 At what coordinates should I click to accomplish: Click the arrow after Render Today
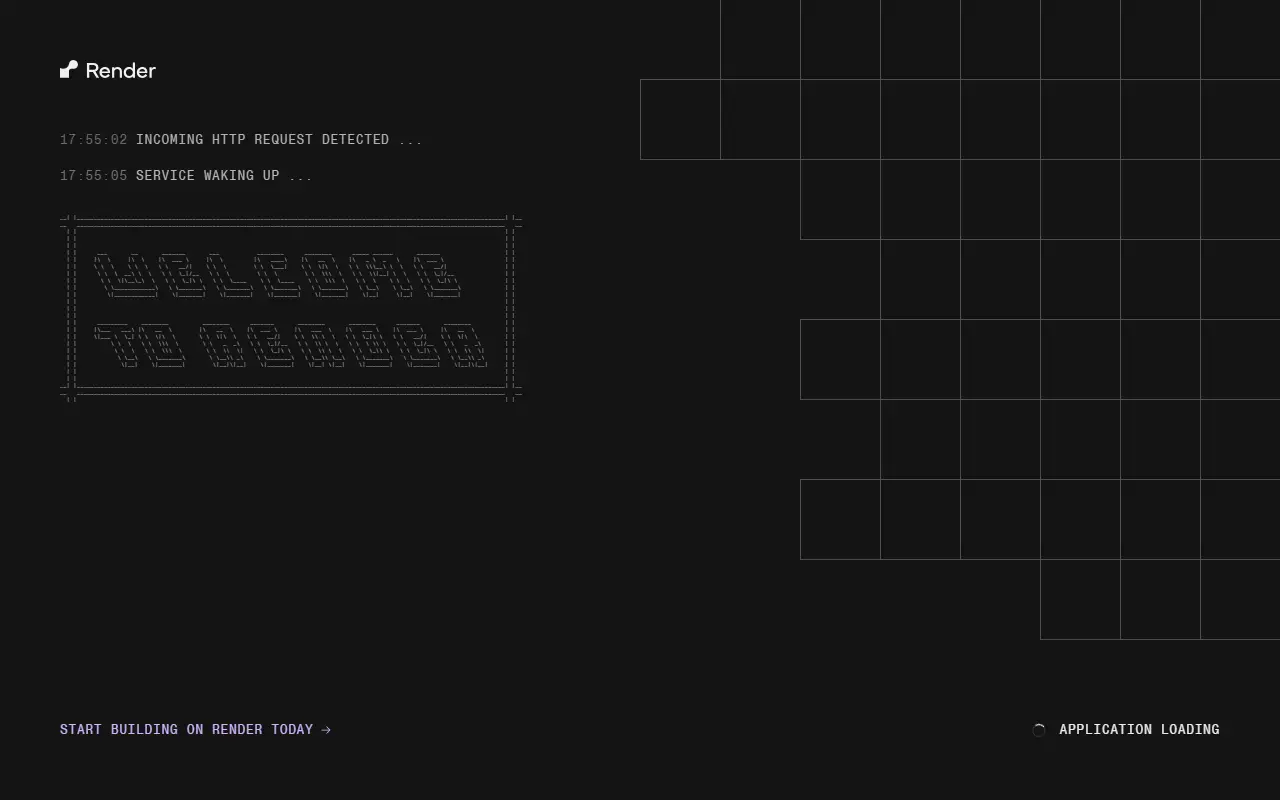pos(326,729)
